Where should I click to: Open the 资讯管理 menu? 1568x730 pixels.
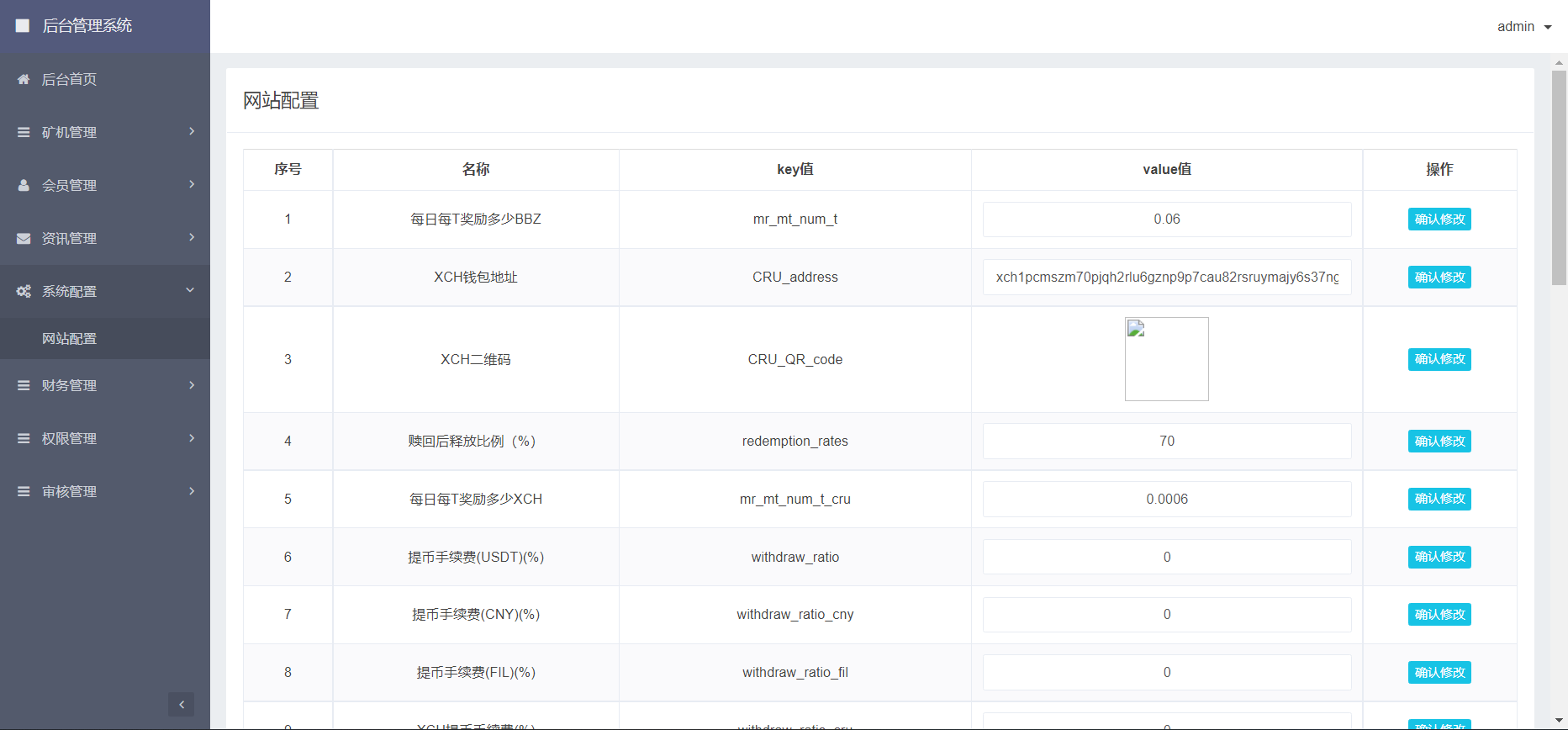click(x=105, y=238)
